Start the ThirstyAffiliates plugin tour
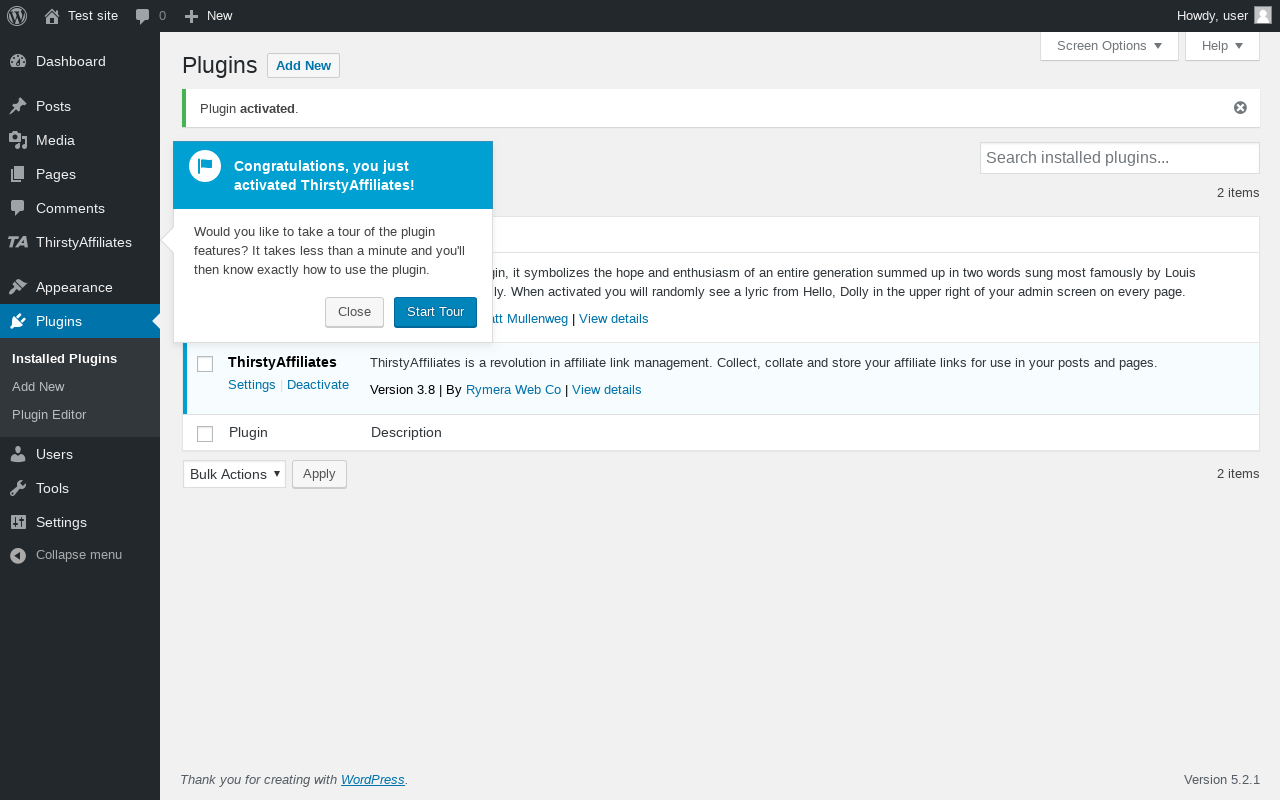 point(435,312)
